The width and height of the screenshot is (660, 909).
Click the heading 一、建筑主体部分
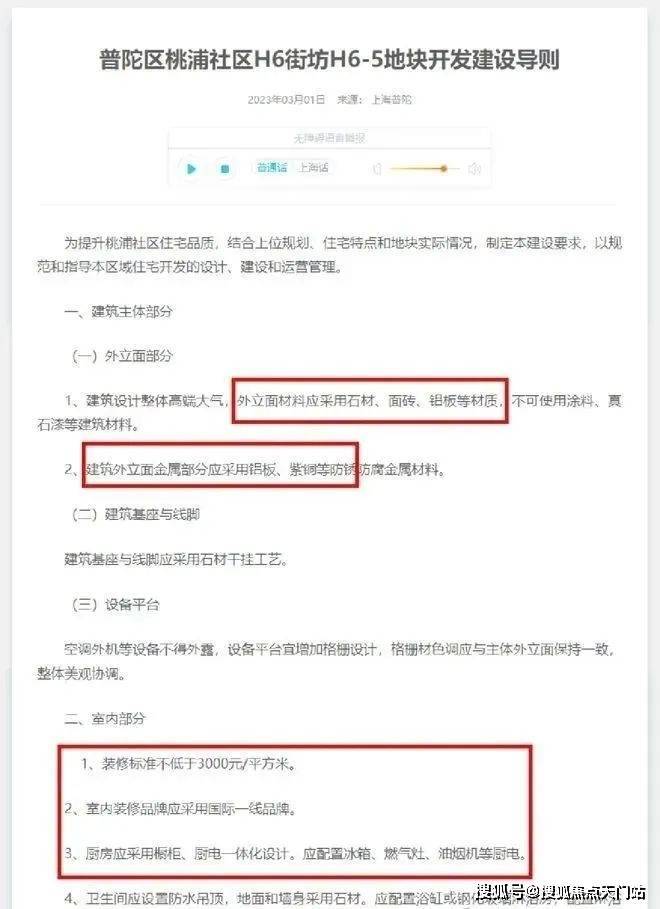118,311
